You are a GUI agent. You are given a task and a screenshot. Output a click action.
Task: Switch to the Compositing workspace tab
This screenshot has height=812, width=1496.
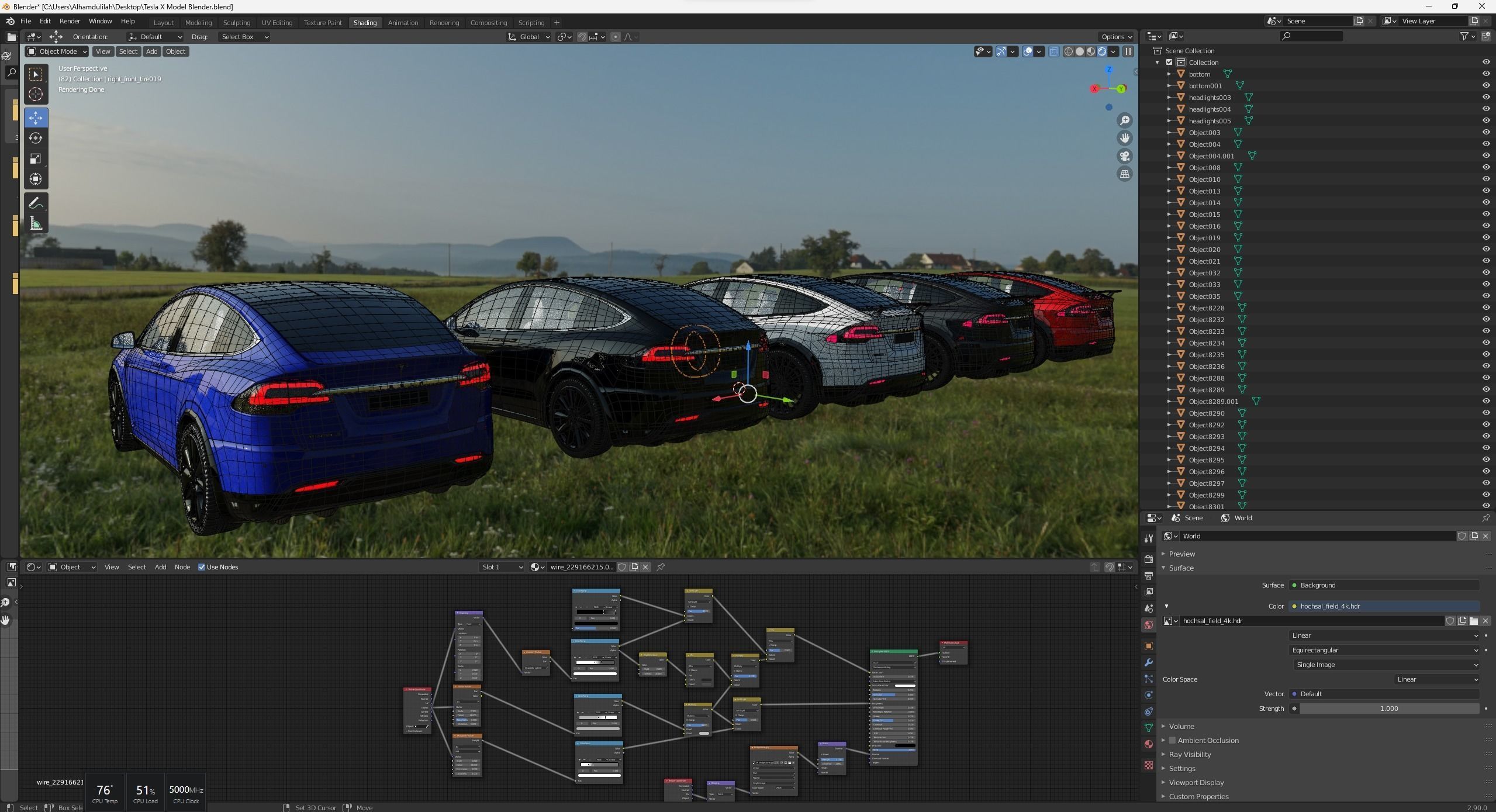click(488, 23)
